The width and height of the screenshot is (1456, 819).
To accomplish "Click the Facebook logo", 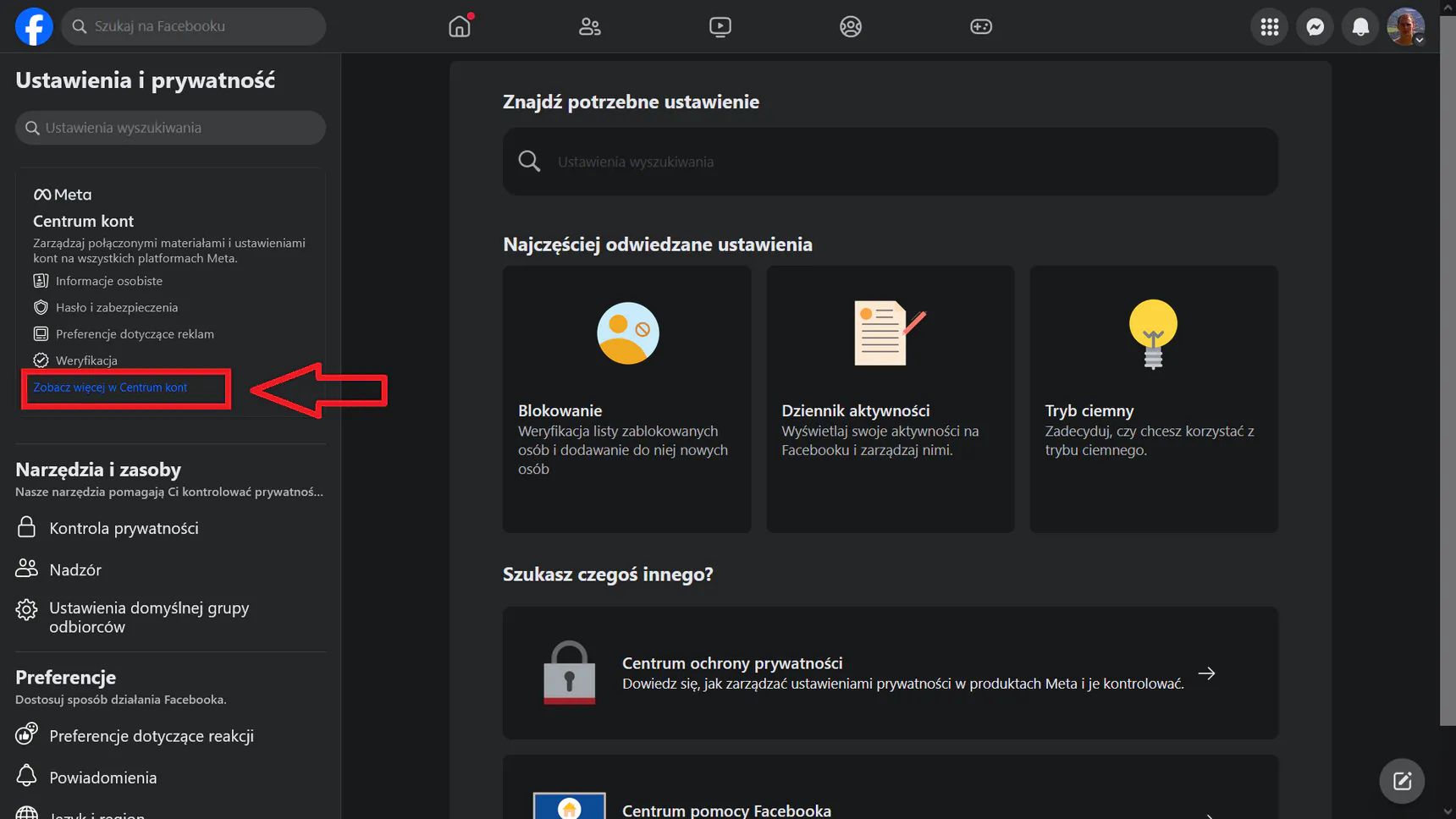I will click(x=33, y=26).
